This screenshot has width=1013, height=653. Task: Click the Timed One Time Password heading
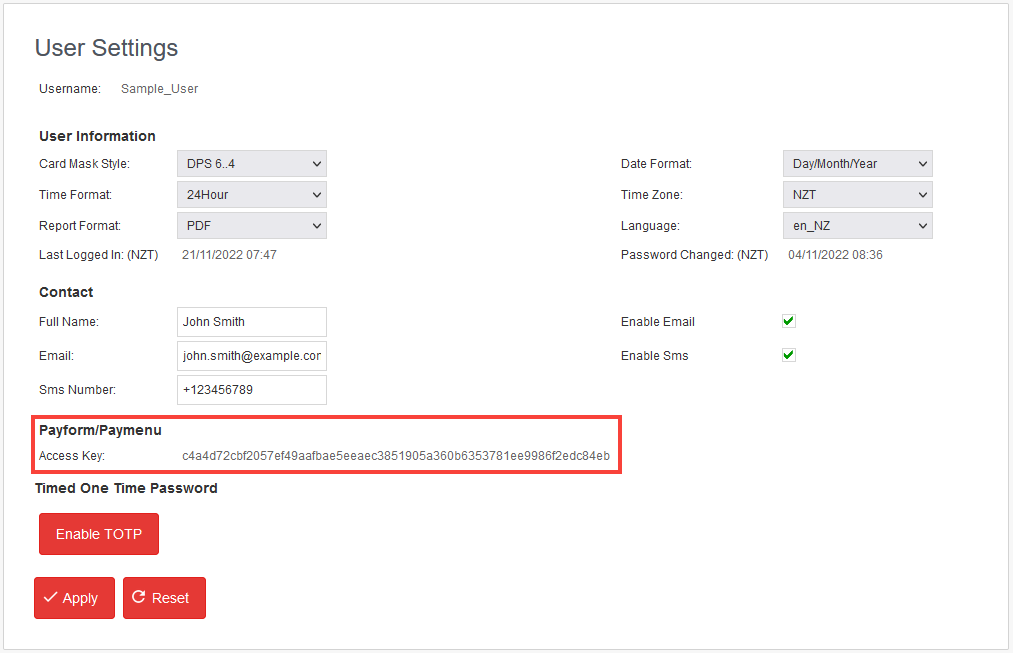(126, 488)
